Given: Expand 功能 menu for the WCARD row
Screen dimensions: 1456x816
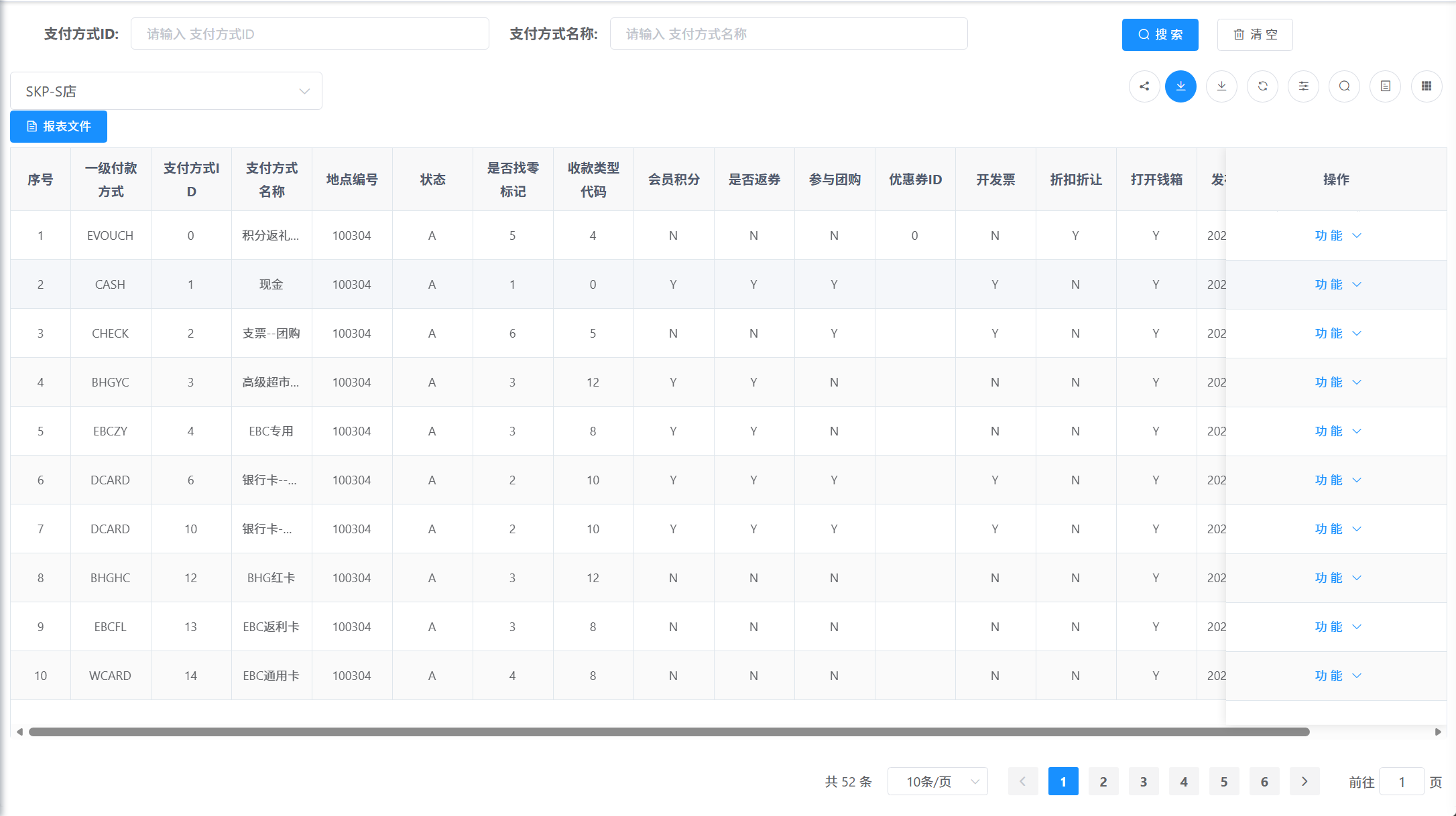Looking at the screenshot, I should (x=1337, y=676).
